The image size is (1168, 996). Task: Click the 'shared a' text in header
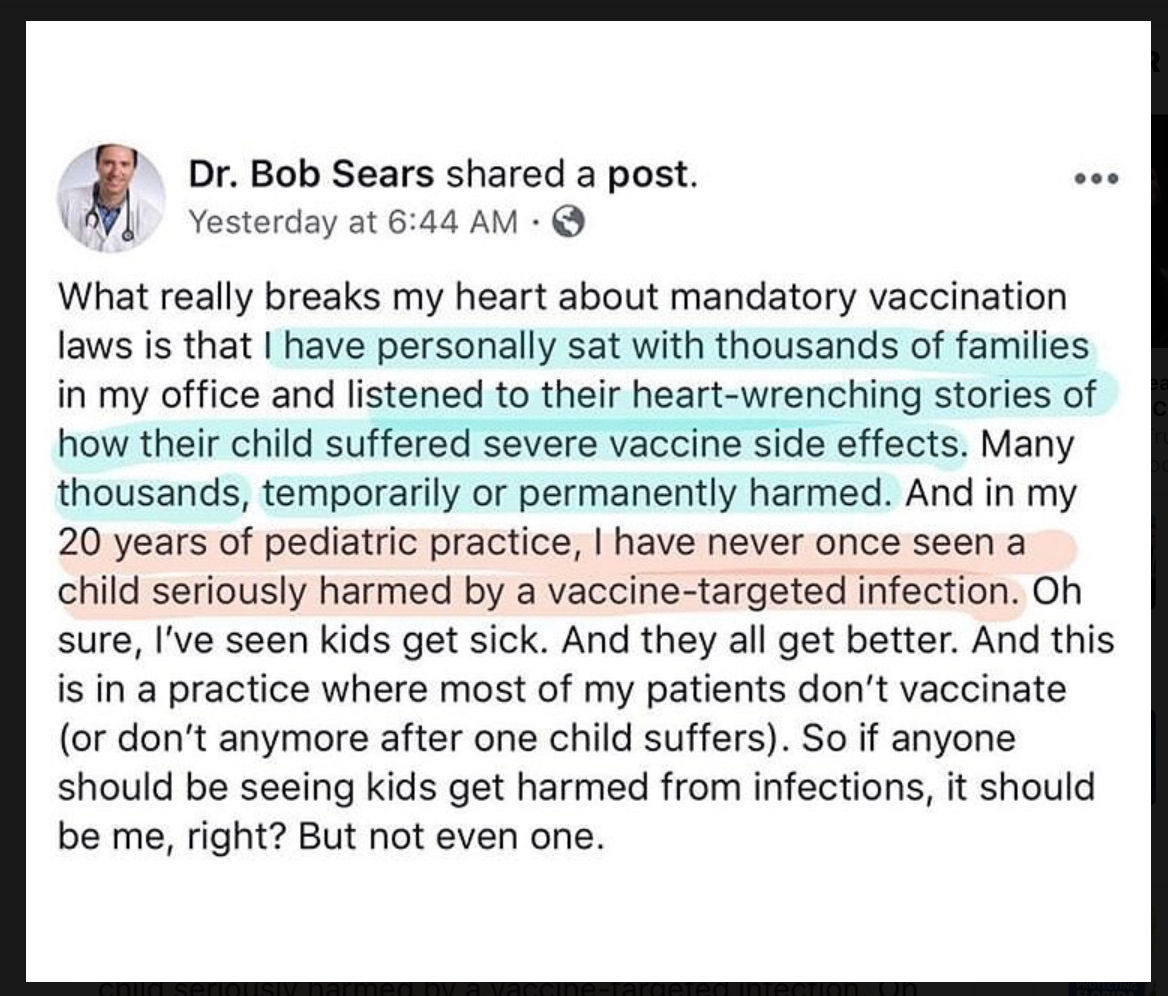[521, 174]
